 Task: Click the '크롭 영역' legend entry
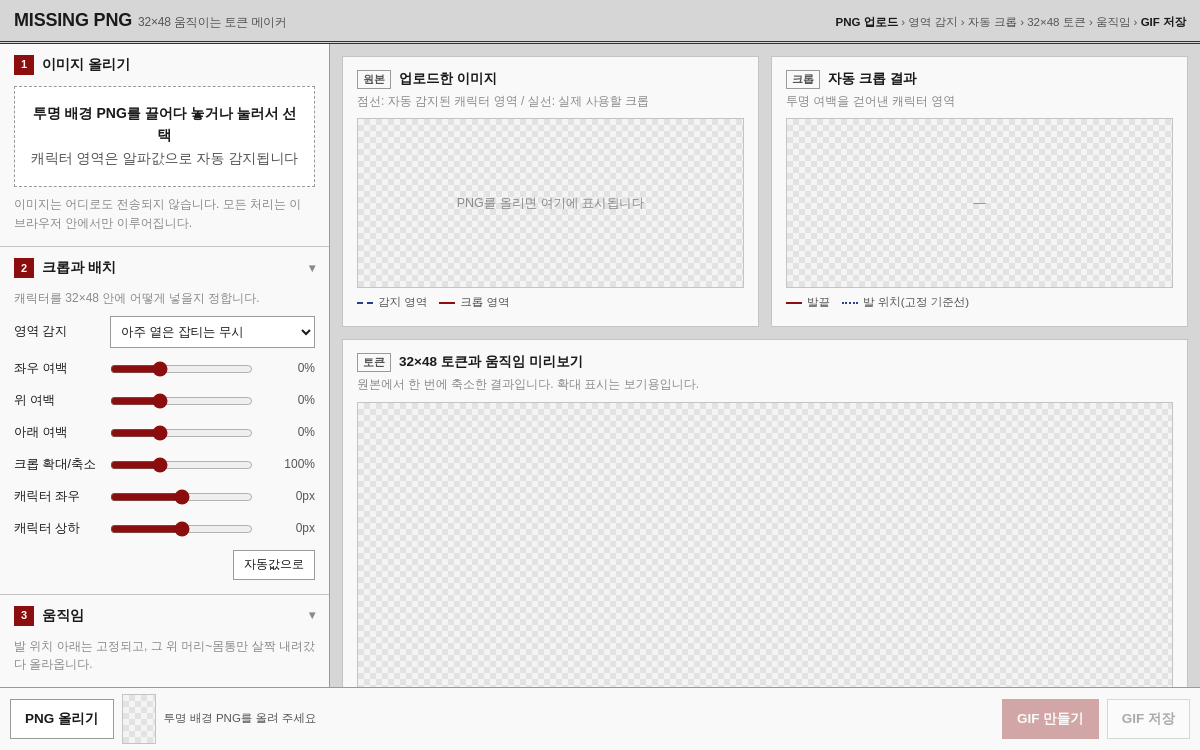pos(474,302)
